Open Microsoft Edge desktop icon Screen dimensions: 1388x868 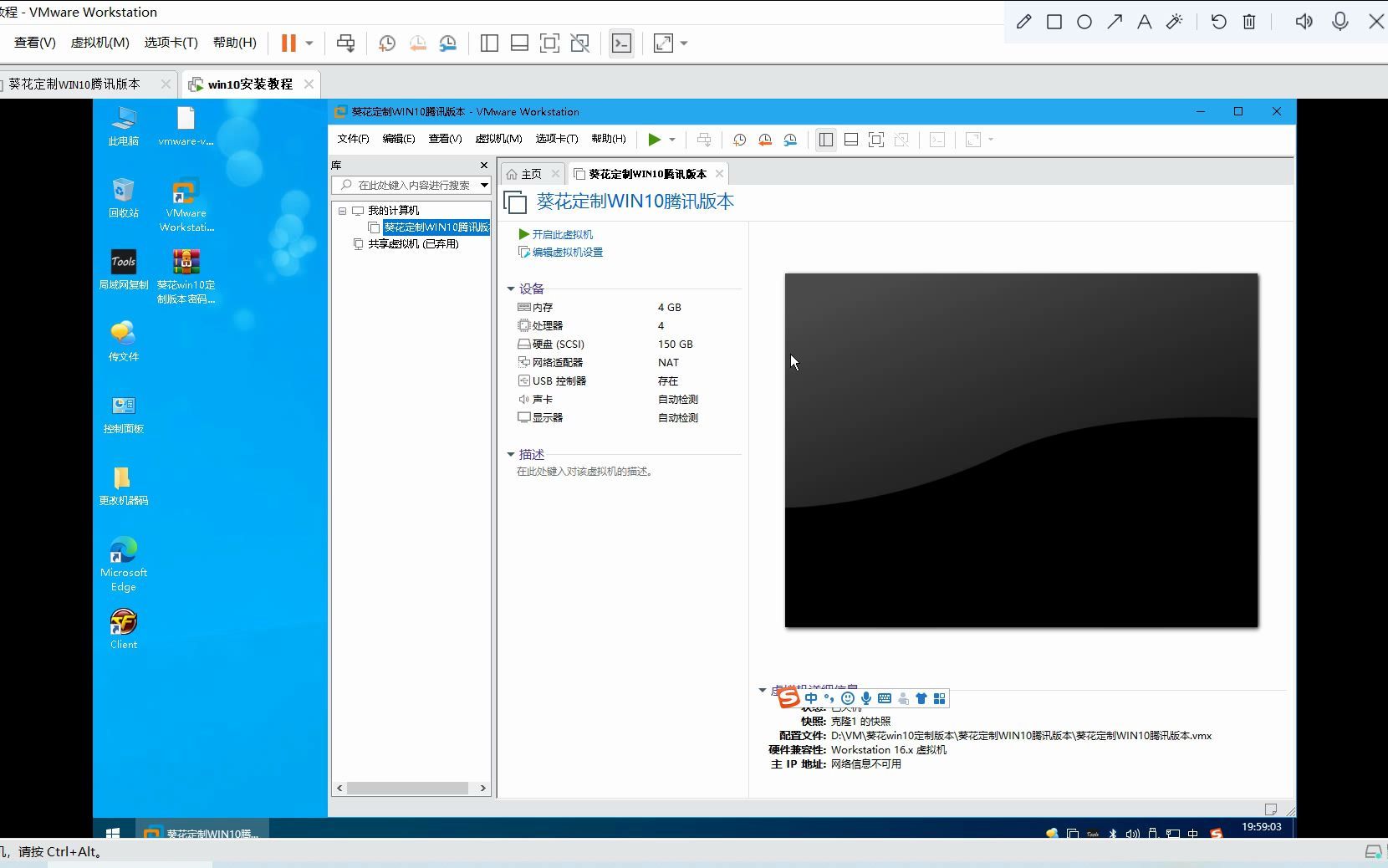[x=124, y=564]
